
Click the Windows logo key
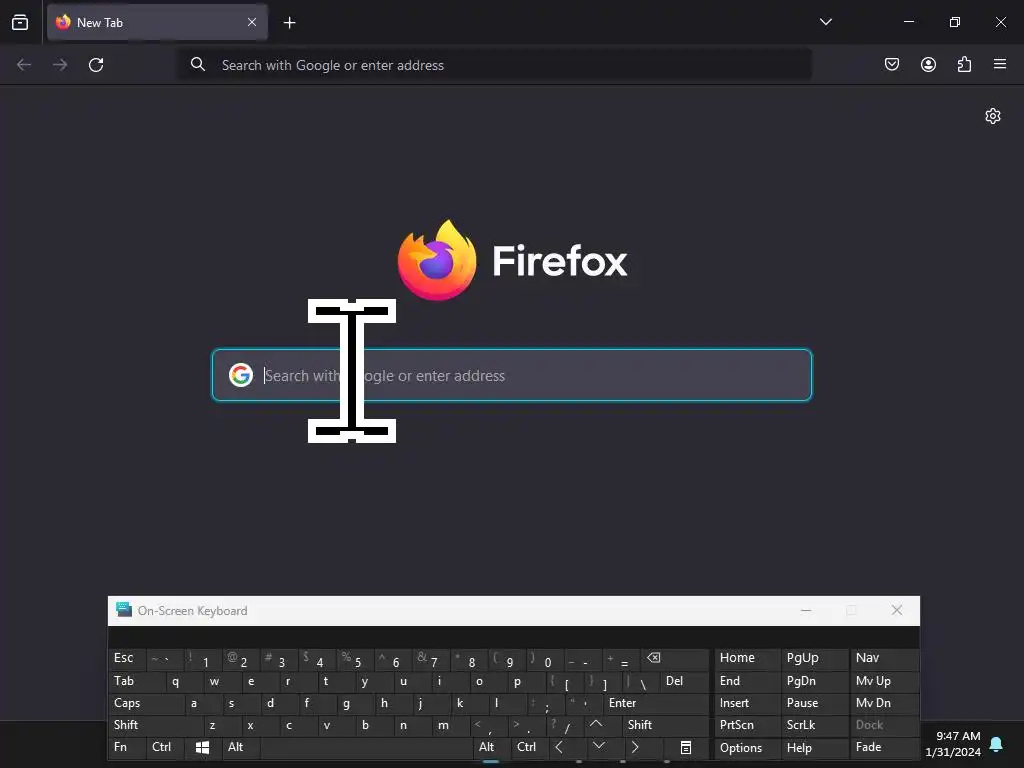202,748
